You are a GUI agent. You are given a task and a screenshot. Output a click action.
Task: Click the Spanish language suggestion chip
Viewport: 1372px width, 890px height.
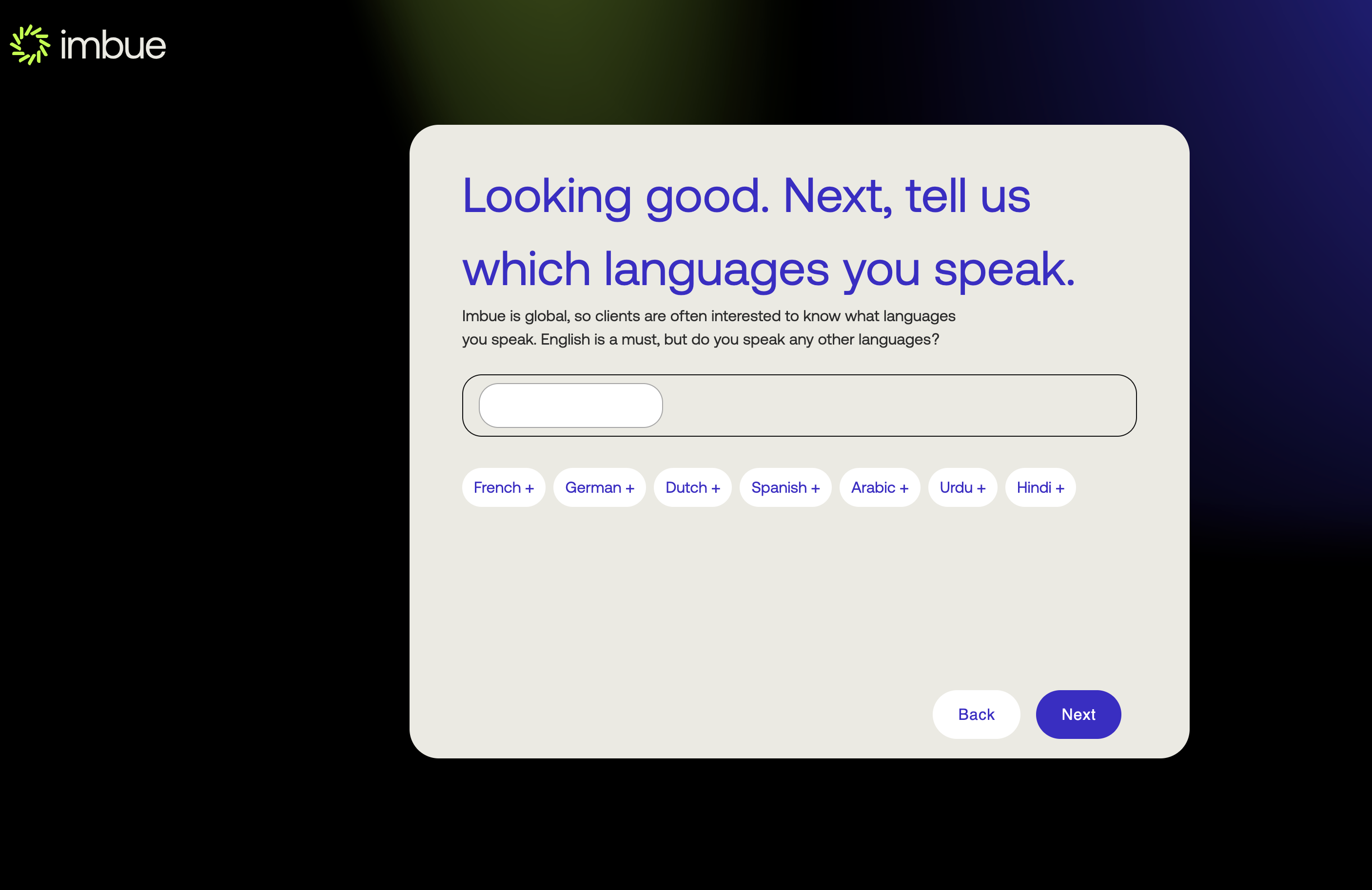click(786, 487)
